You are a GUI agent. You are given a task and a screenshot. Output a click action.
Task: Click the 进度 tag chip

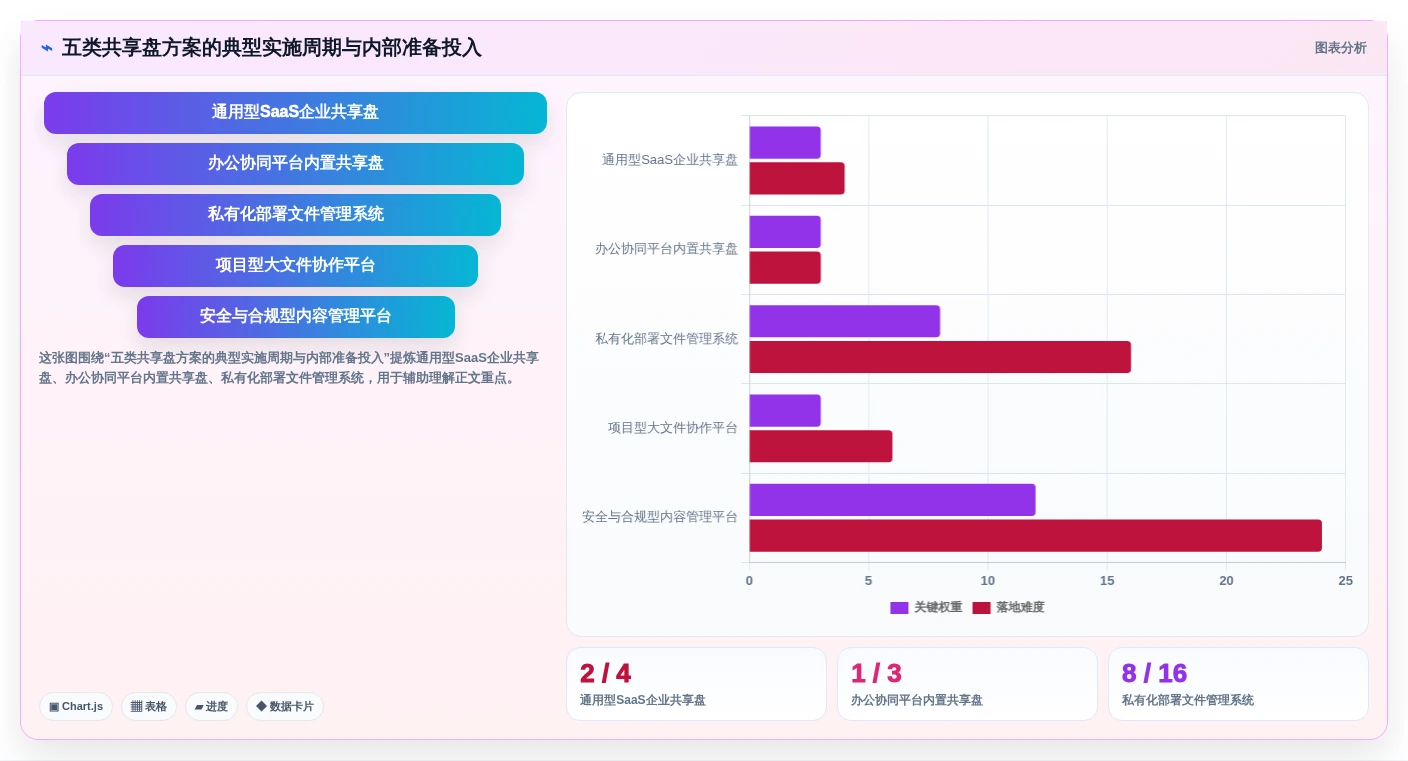point(211,706)
